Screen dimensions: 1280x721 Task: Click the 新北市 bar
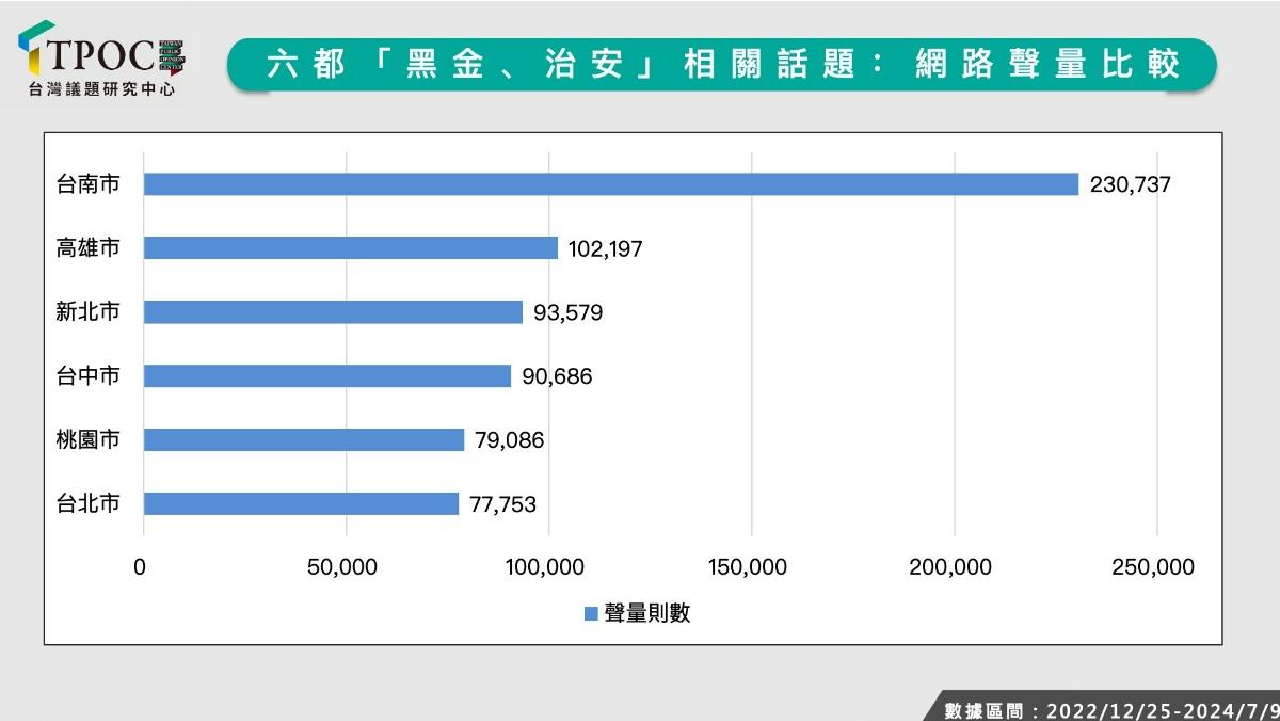333,312
